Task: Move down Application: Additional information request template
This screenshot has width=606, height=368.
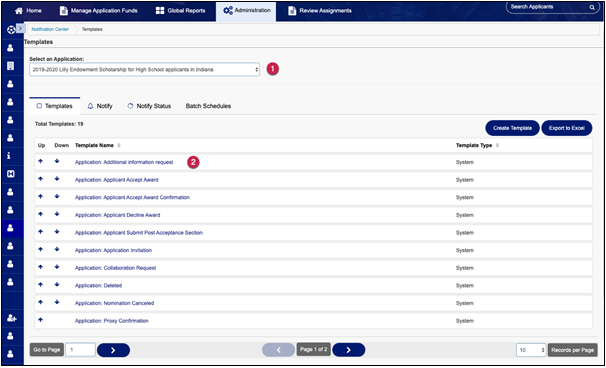Action: pyautogui.click(x=57, y=161)
